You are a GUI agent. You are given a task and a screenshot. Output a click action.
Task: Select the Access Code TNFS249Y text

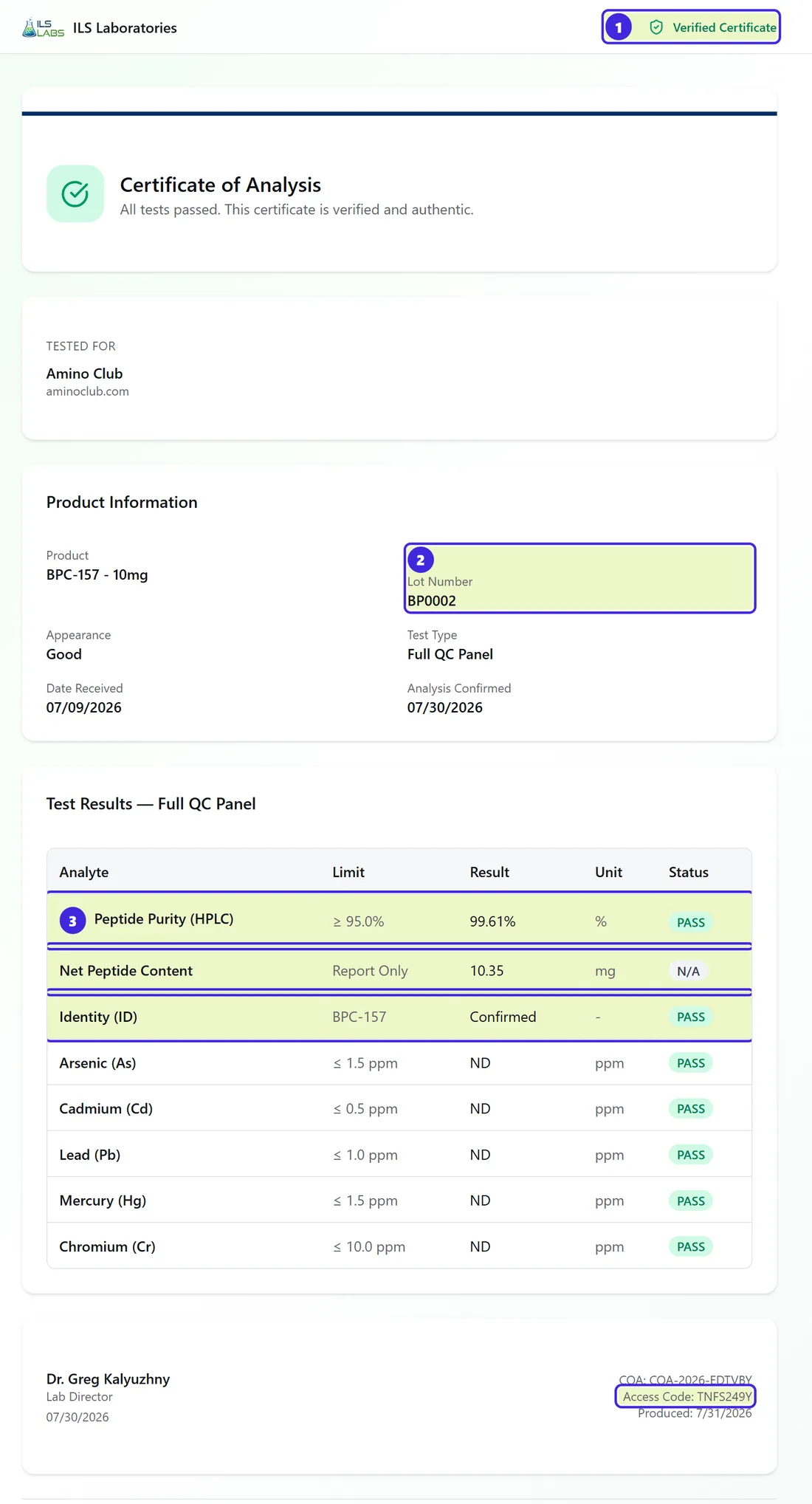(687, 1396)
